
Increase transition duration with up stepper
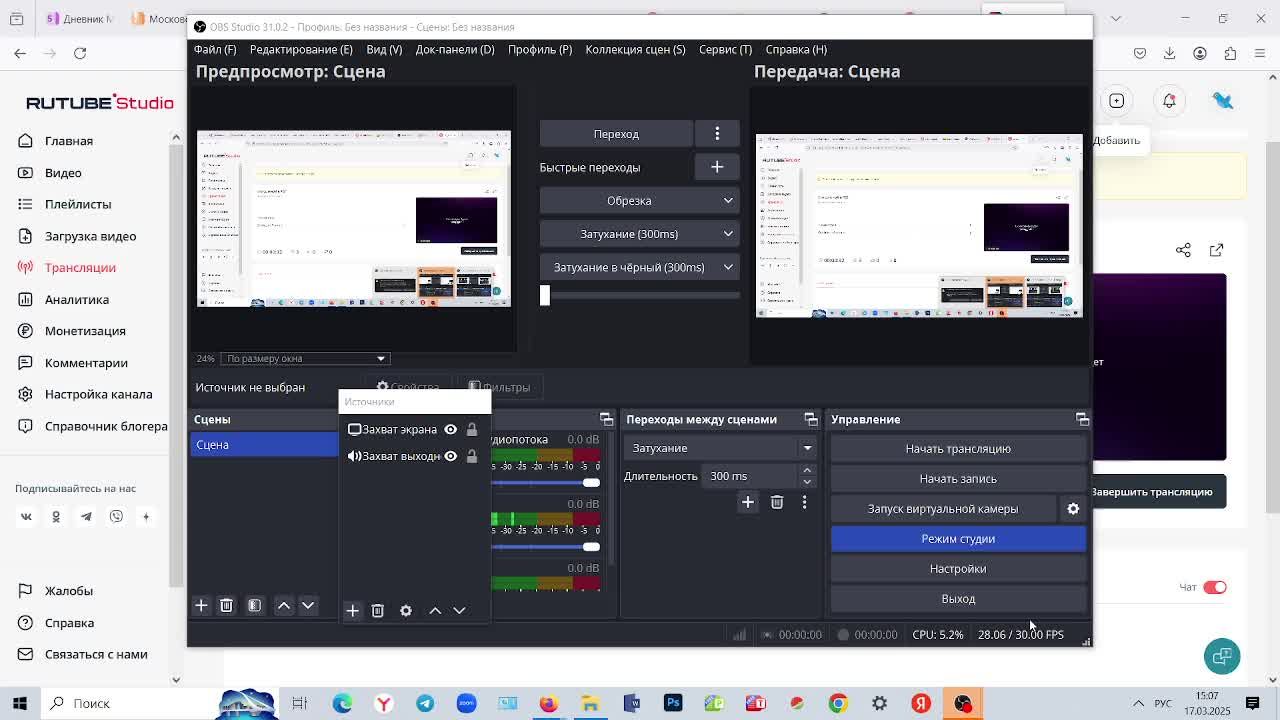coord(807,471)
